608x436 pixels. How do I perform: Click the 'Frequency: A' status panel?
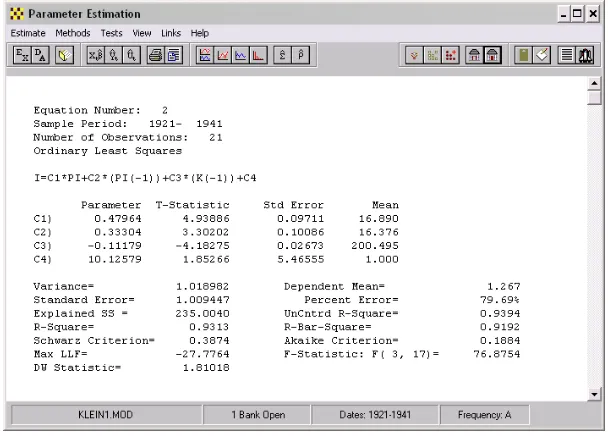(485, 415)
